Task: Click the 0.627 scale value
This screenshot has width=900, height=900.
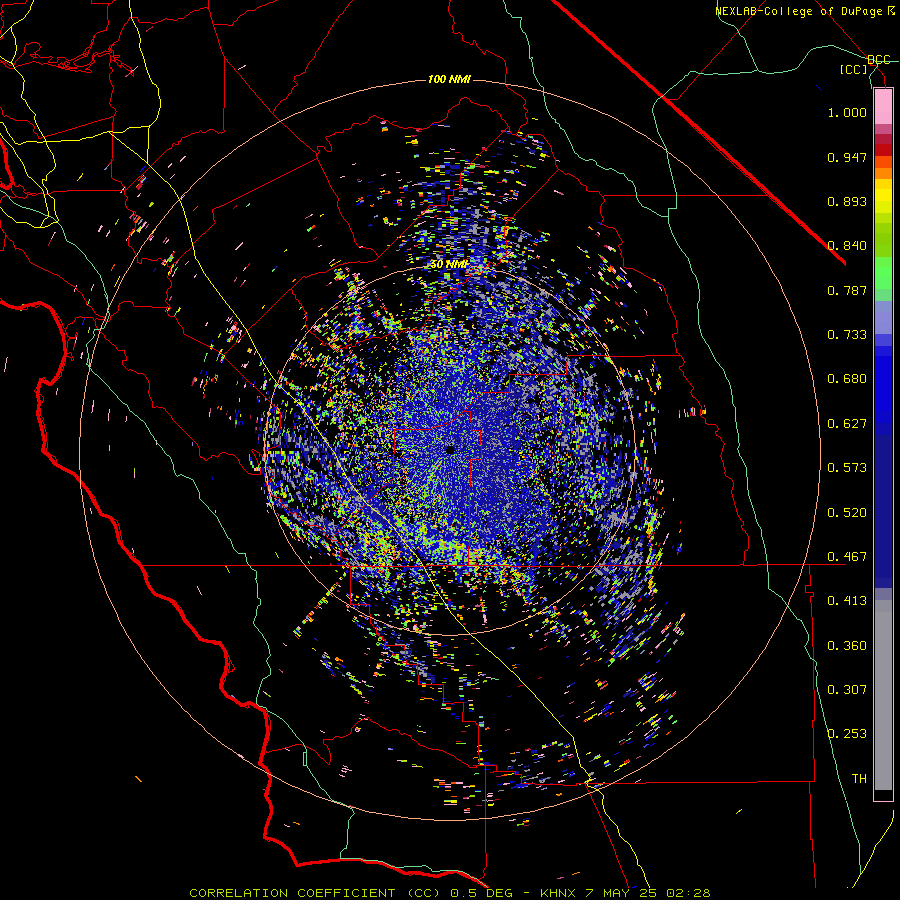Action: pos(847,424)
